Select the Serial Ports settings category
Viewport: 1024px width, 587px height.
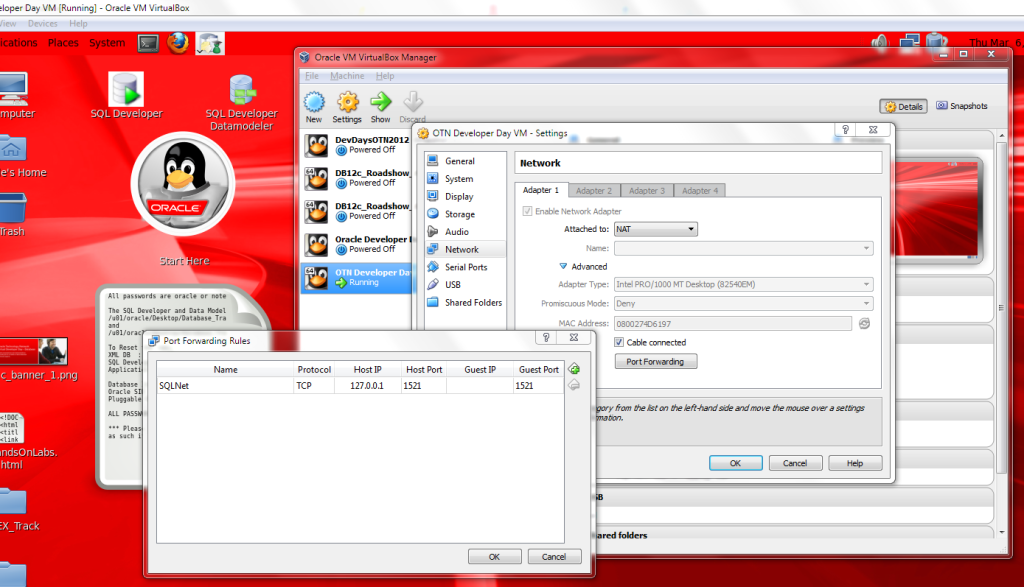pyautogui.click(x=464, y=266)
